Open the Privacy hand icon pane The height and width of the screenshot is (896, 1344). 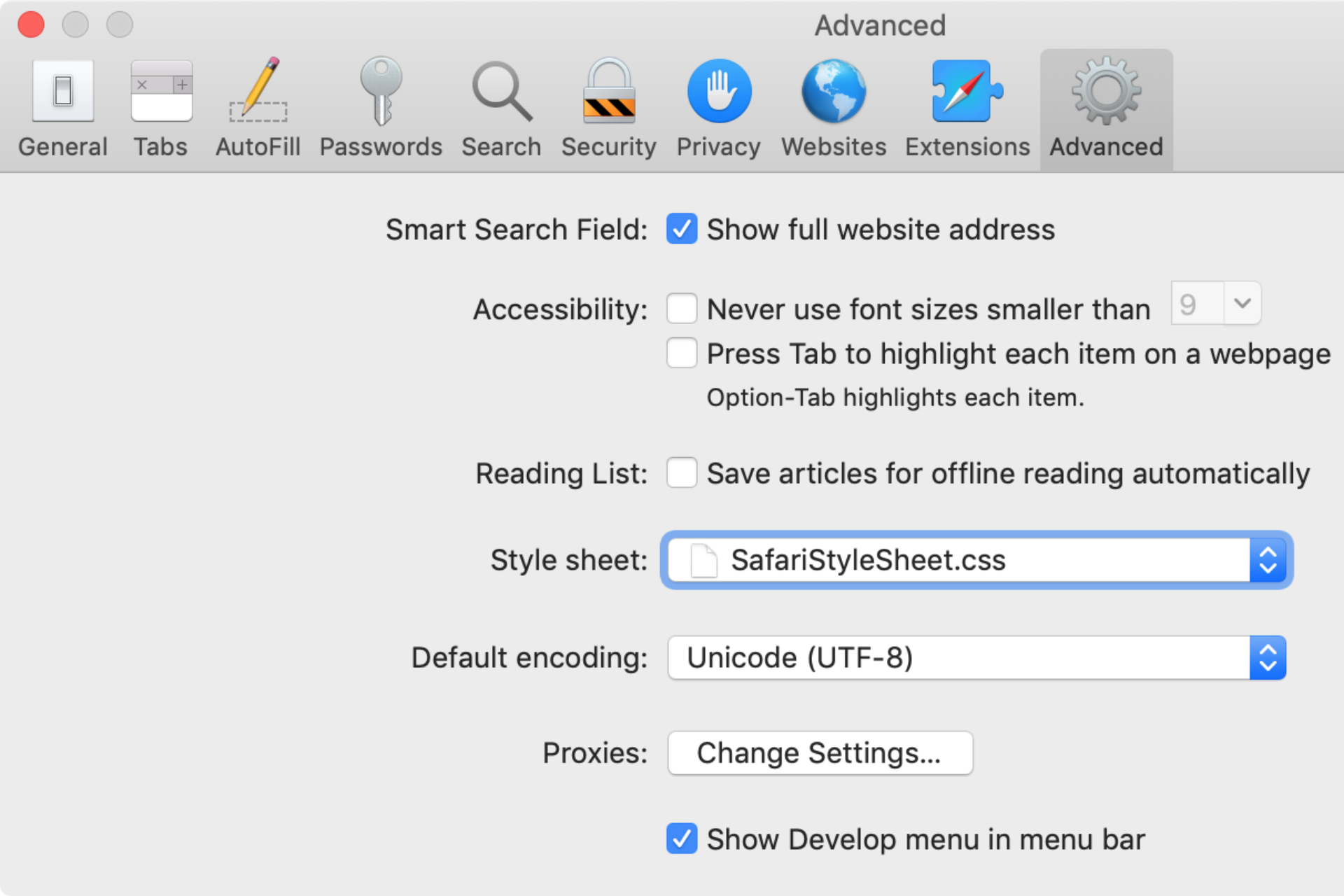click(719, 91)
